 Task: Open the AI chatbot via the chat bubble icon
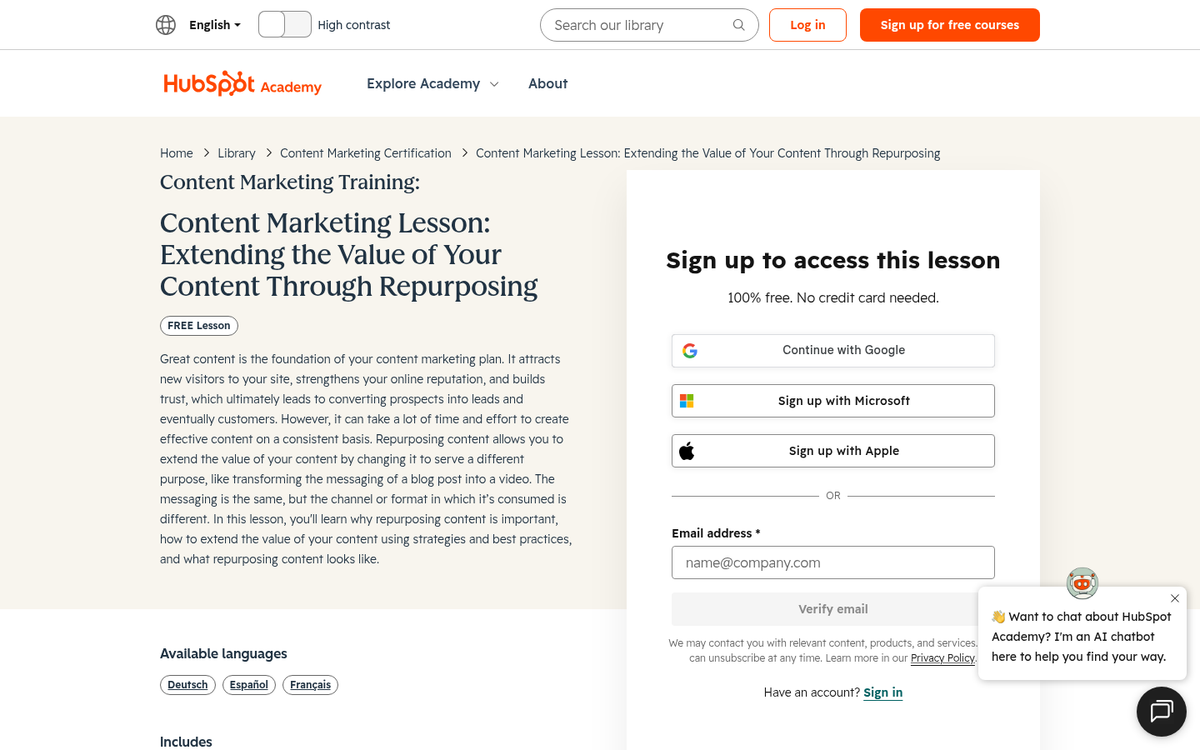[x=1160, y=711]
